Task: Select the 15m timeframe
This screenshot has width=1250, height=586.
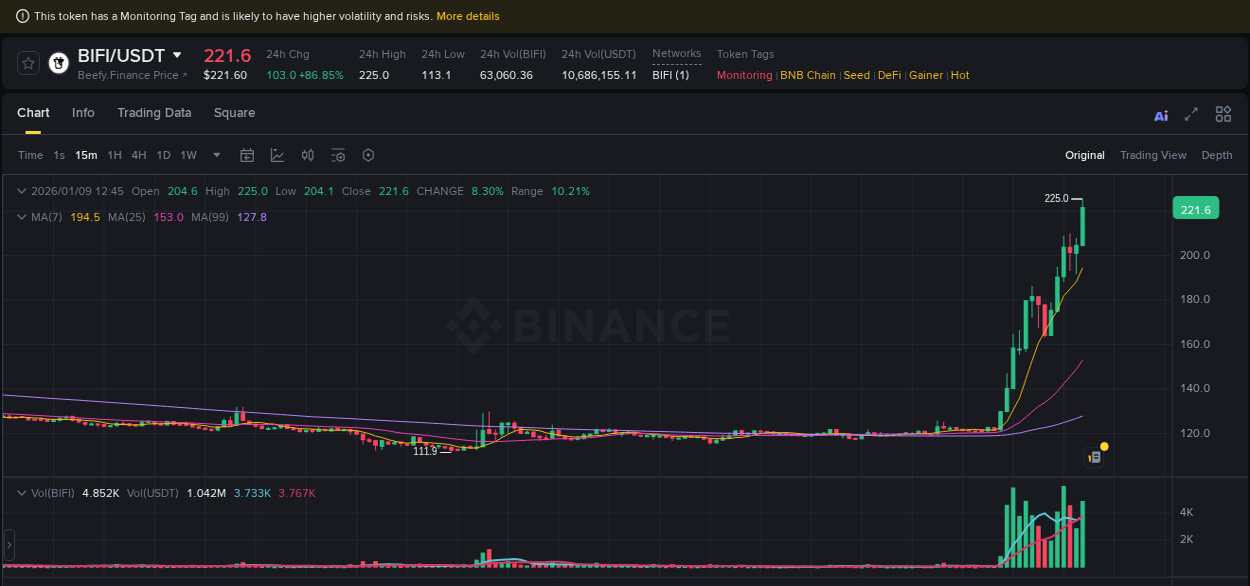Action: coord(86,155)
